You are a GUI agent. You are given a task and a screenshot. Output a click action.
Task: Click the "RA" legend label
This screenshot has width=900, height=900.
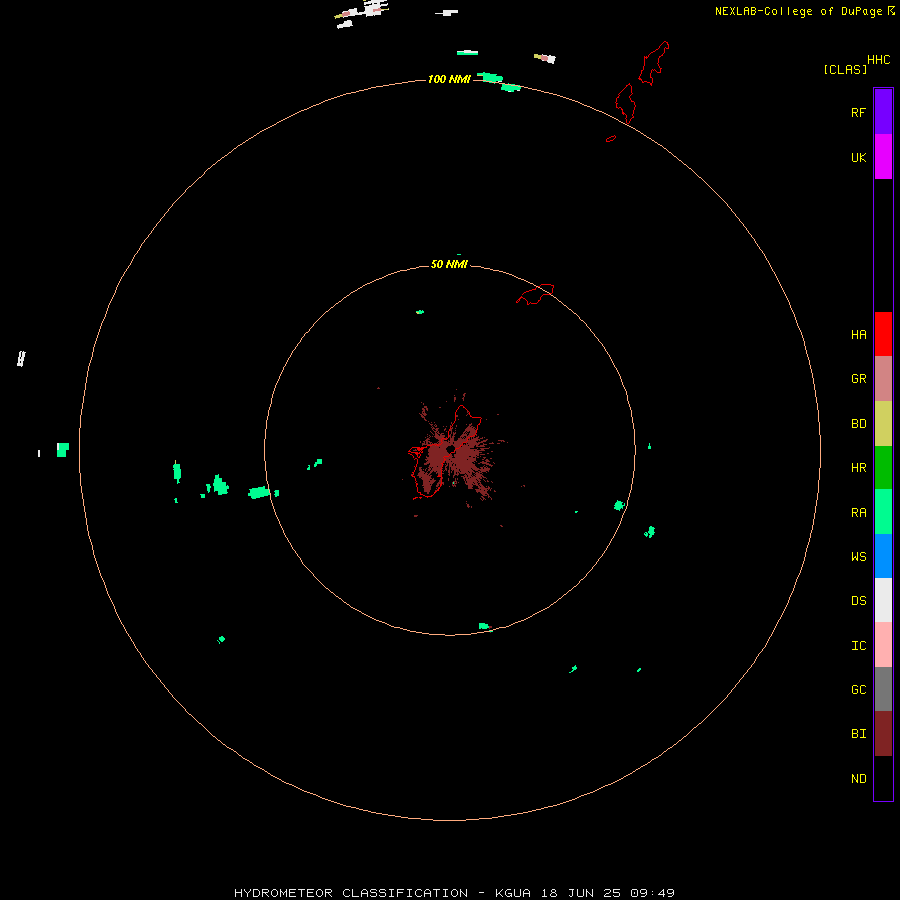858,513
